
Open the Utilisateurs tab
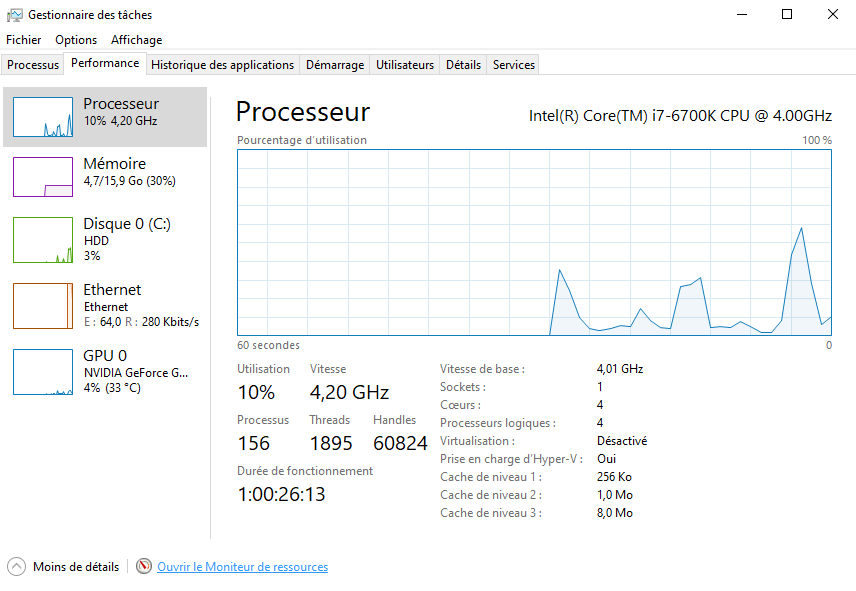[x=405, y=65]
